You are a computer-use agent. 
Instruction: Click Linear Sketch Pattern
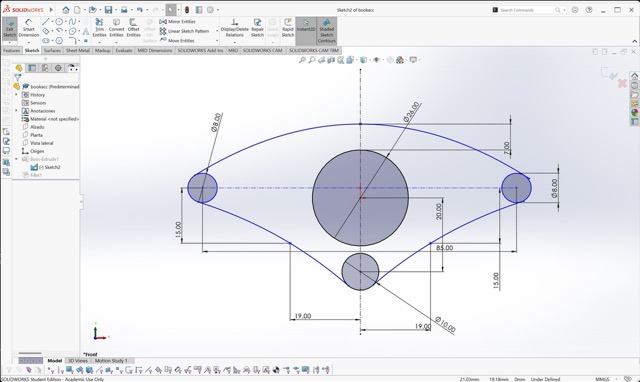coord(184,31)
